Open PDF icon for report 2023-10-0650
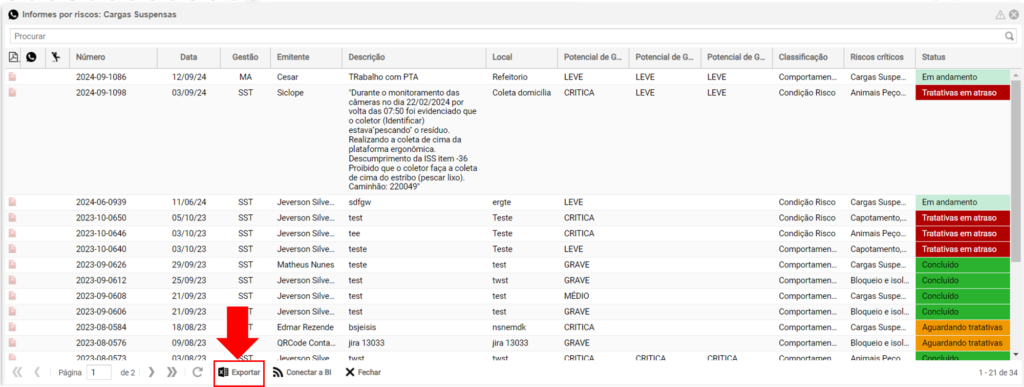 (x=12, y=218)
